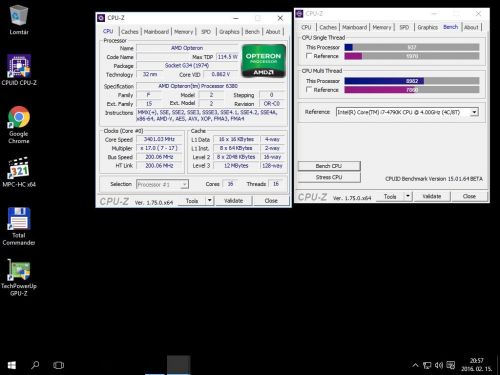
Task: Switch to CPU tab in Bench window
Action: [x=306, y=27]
